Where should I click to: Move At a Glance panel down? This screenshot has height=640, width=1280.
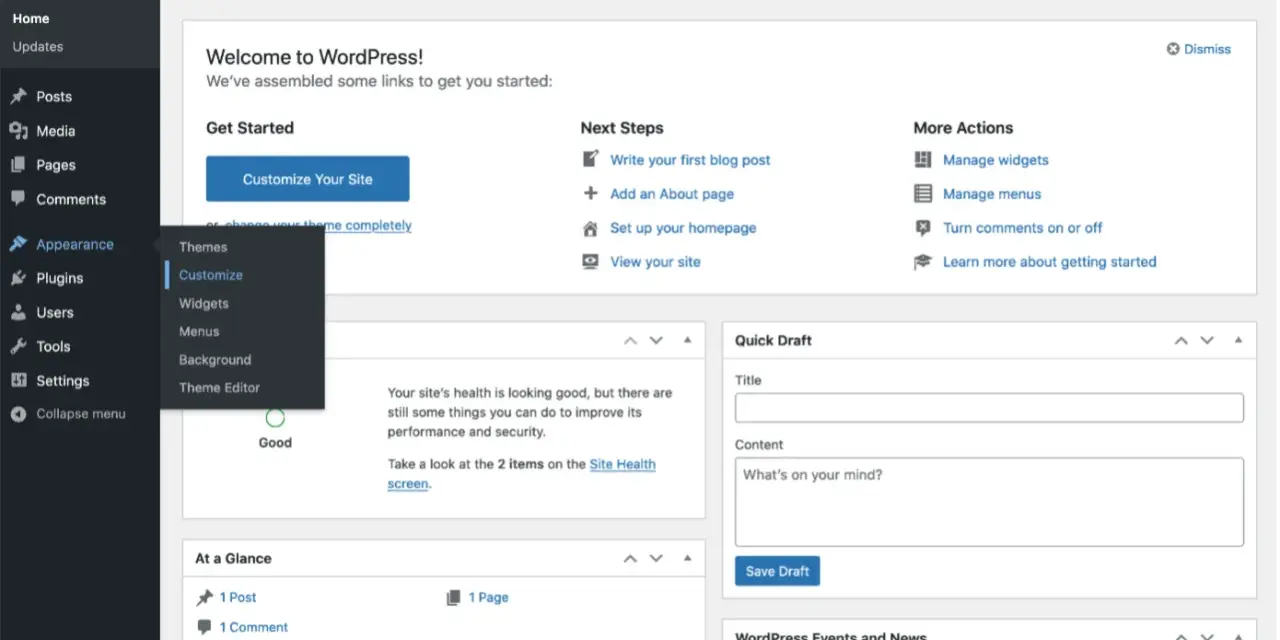pyautogui.click(x=656, y=558)
